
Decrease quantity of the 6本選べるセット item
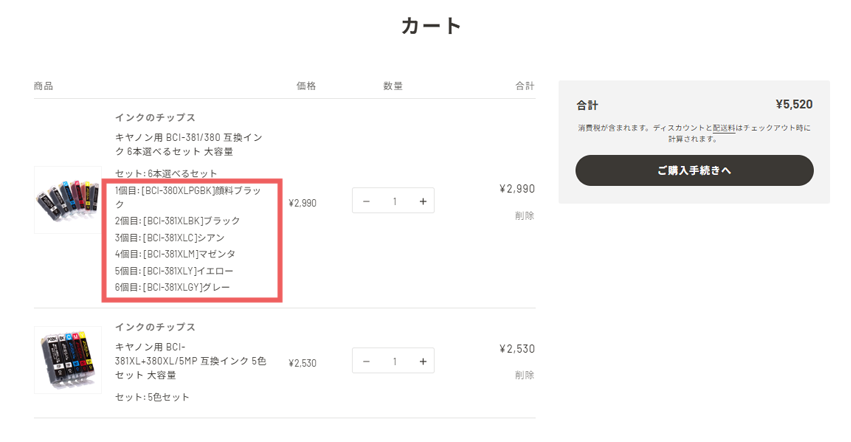(366, 201)
